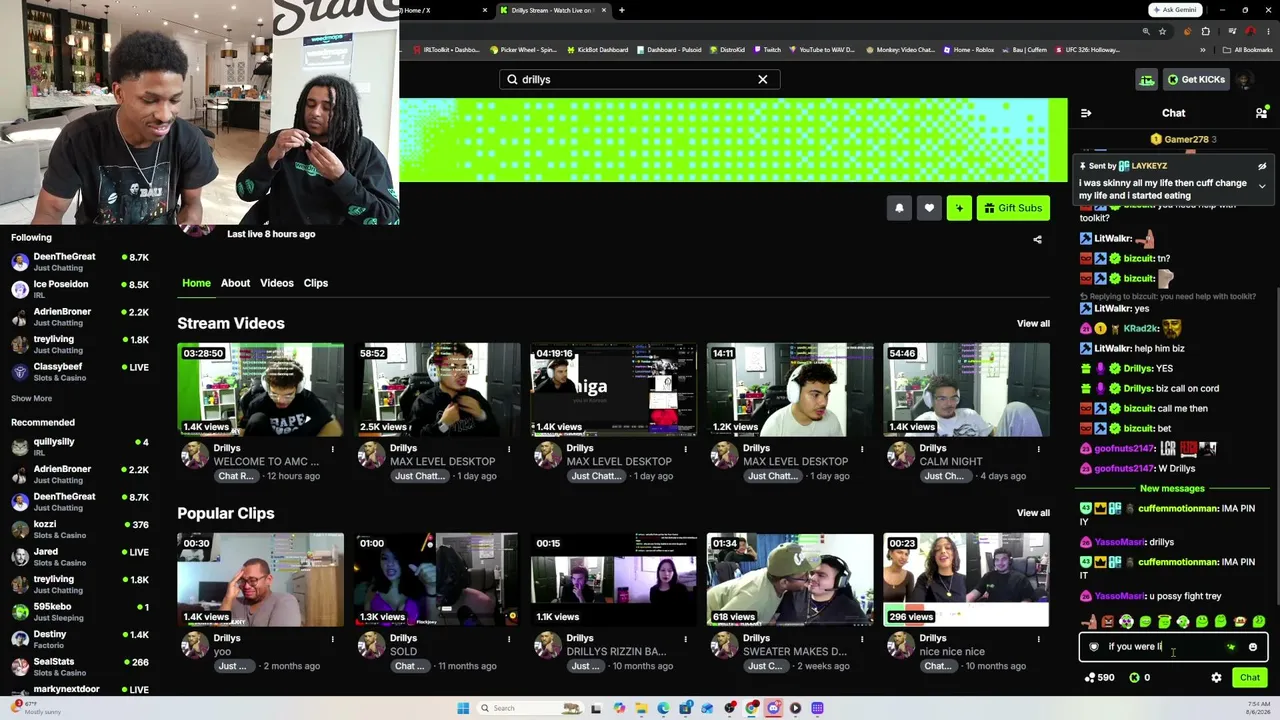Open a new browser tab
Screen dimensions: 1280x720
click(x=622, y=10)
